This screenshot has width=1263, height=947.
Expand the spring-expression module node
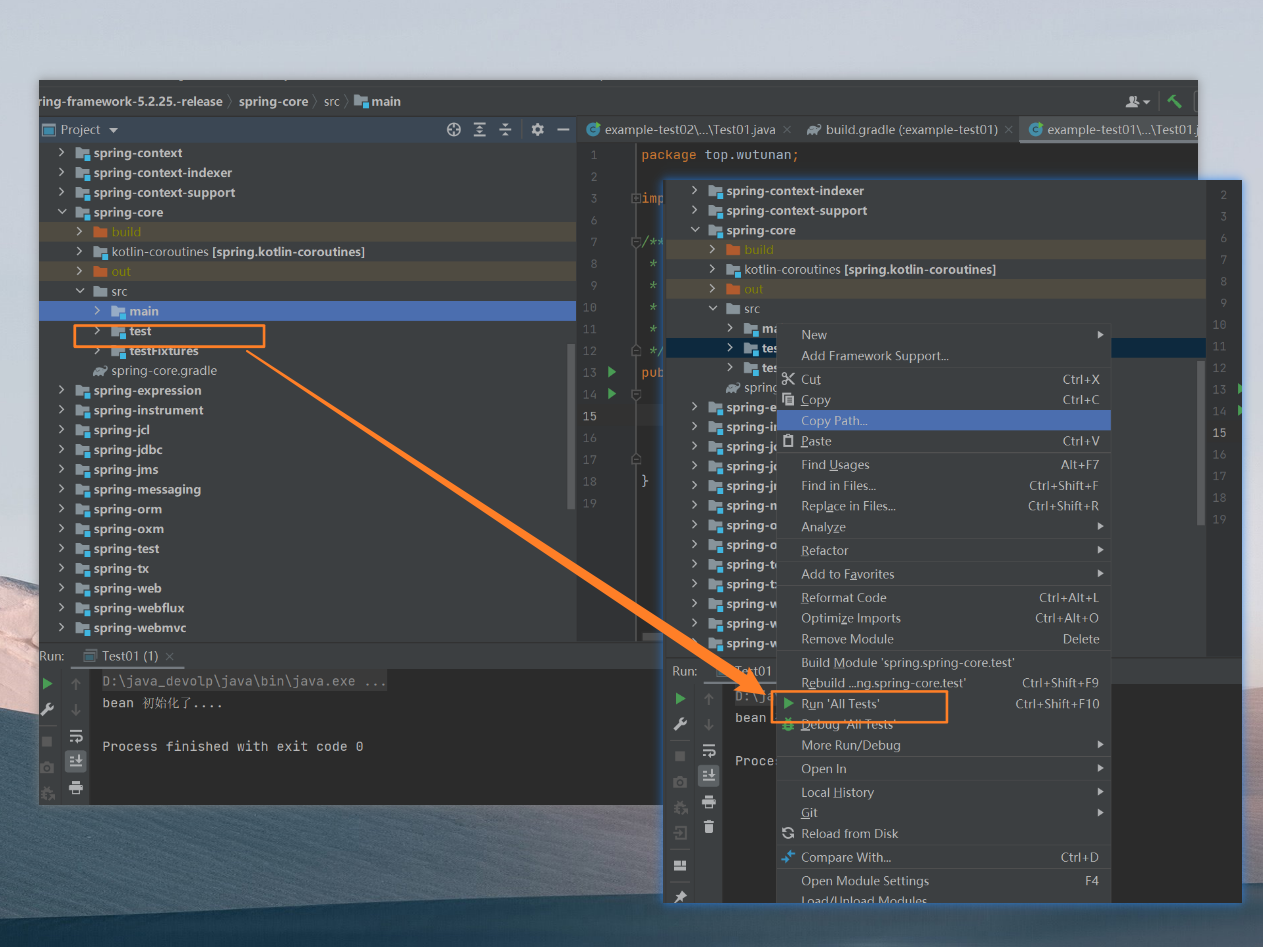coord(62,390)
